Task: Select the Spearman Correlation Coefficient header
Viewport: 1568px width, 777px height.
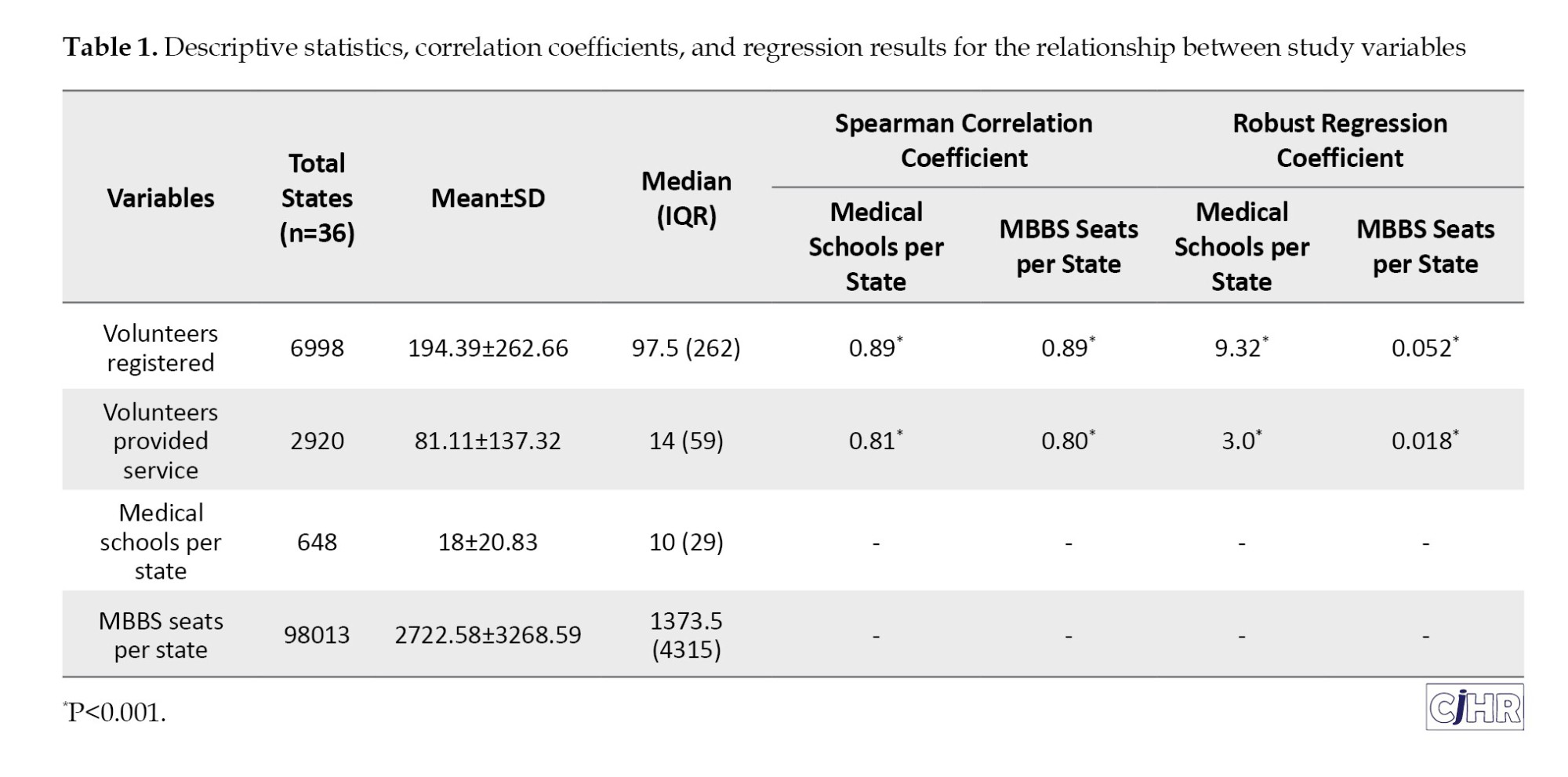Action: point(964,140)
